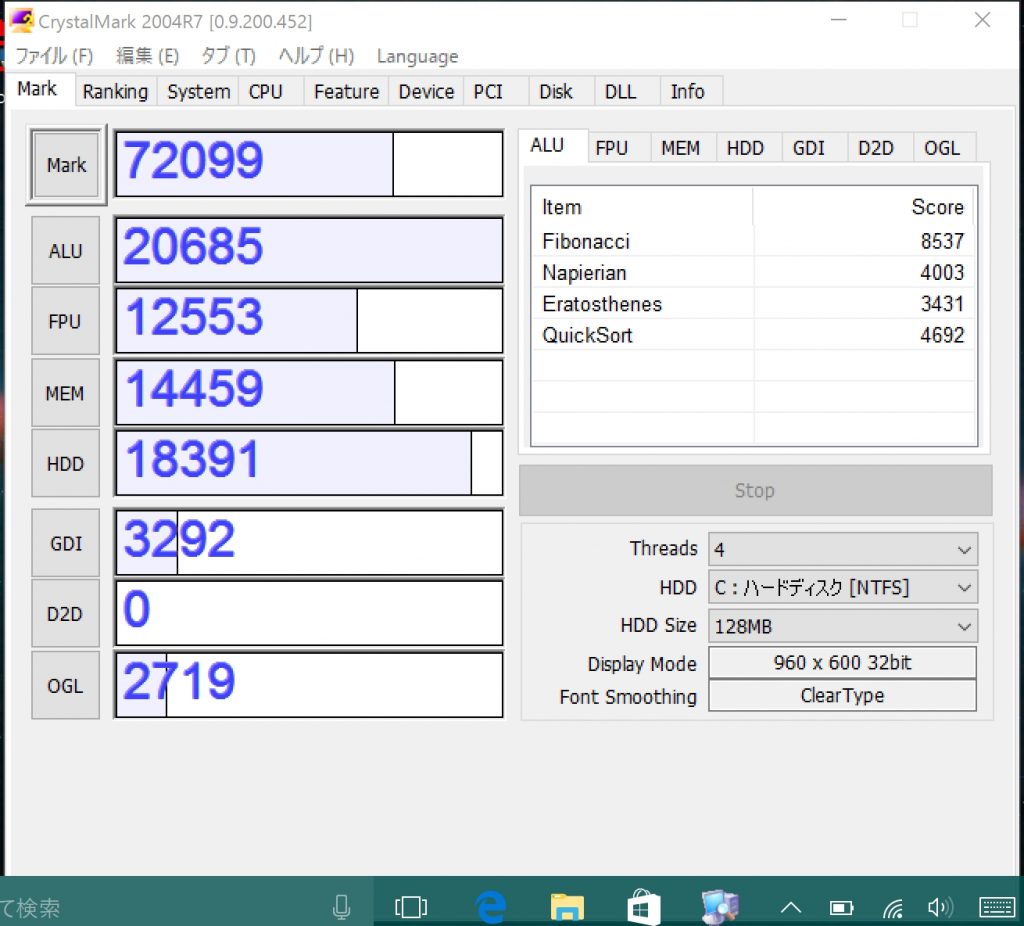This screenshot has width=1024, height=926.
Task: Click the Task View taskbar icon
Action: (x=411, y=907)
